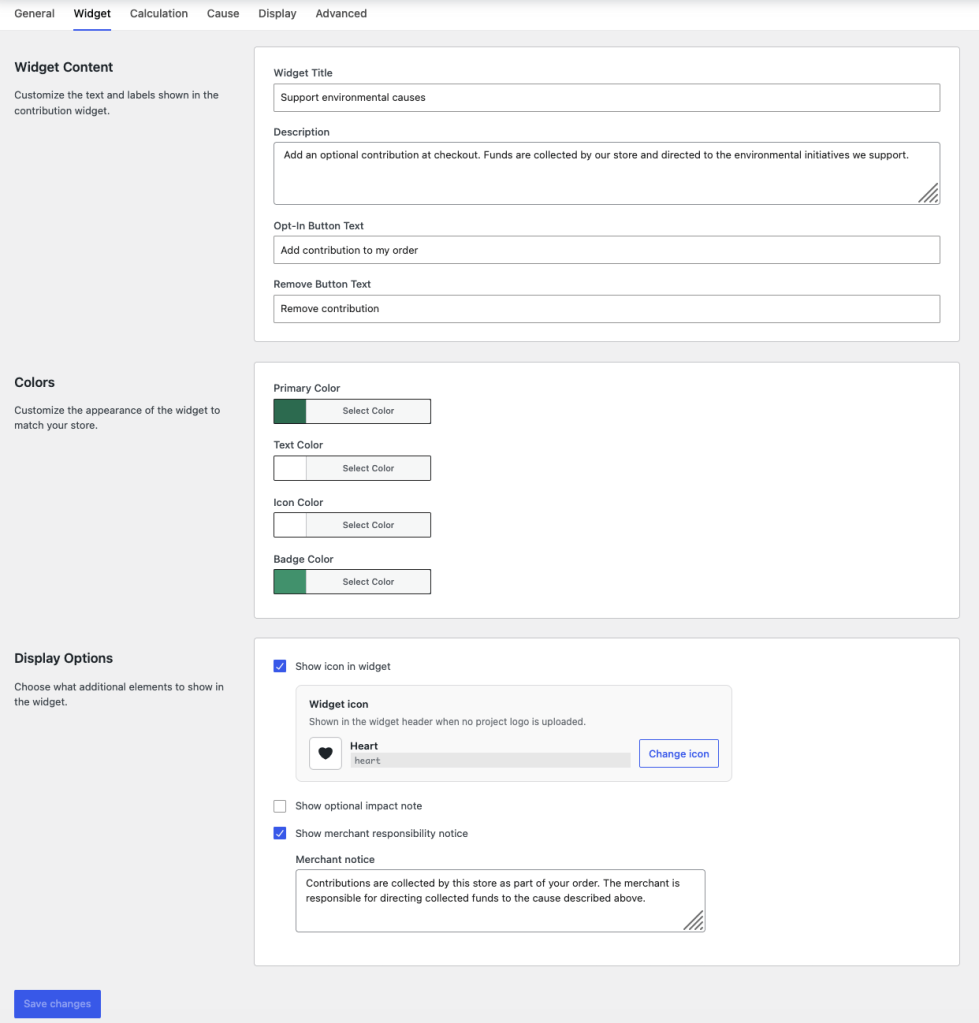This screenshot has height=1023, width=979.
Task: Click the Show optional impact note label
Action: (359, 806)
